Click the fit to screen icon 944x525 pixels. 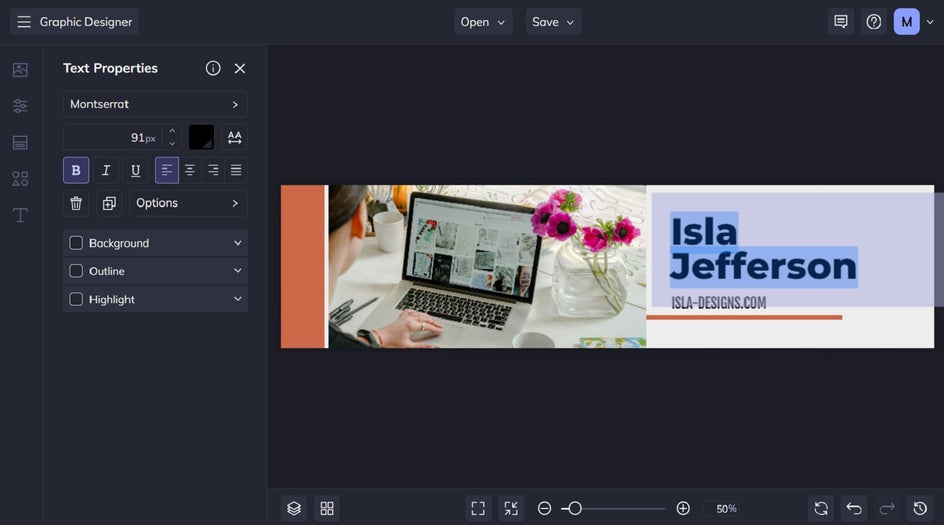tap(478, 508)
